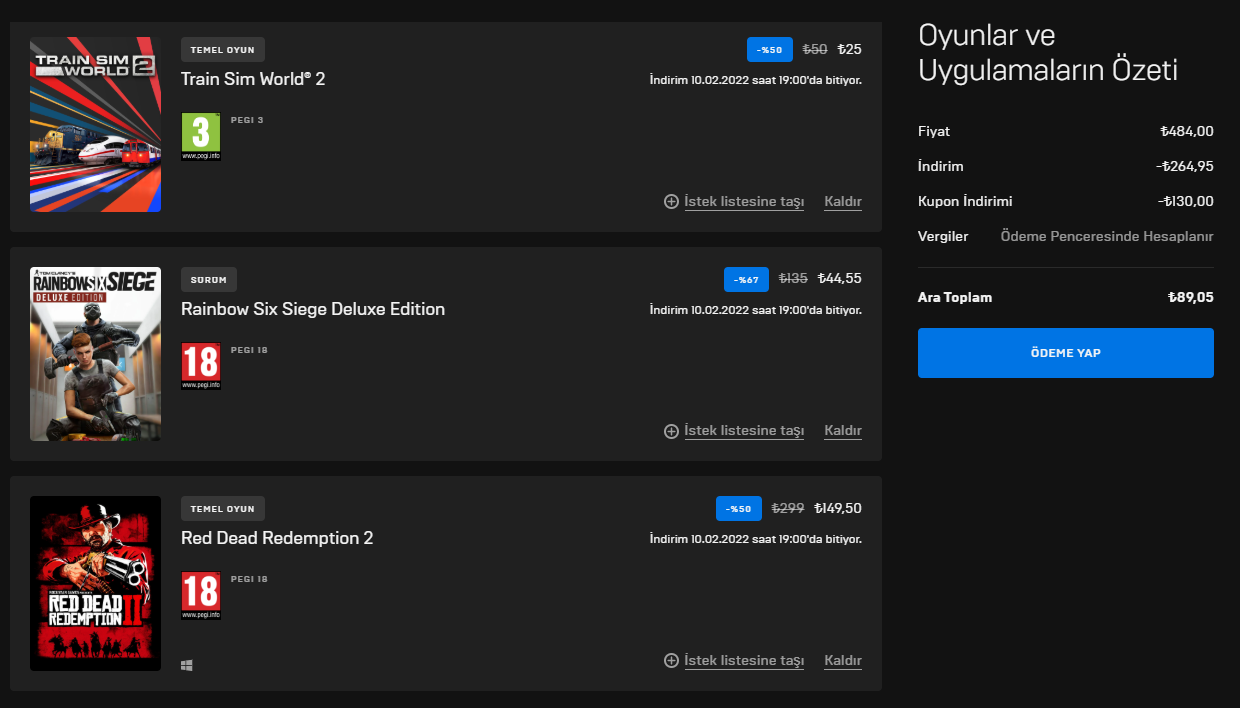
Task: Click the discounted price ₺149,50
Action: [x=838, y=508]
